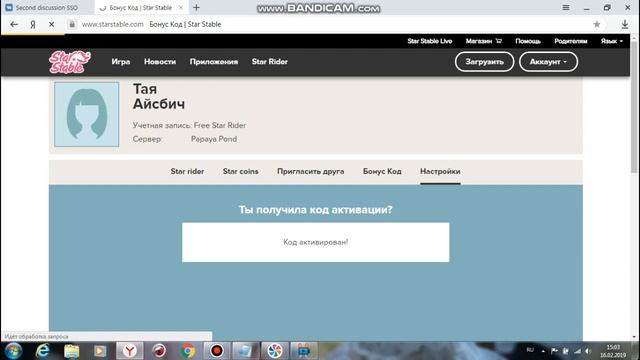Open a new browser tab with plus
The height and width of the screenshot is (360, 640).
pyautogui.click(x=196, y=7)
